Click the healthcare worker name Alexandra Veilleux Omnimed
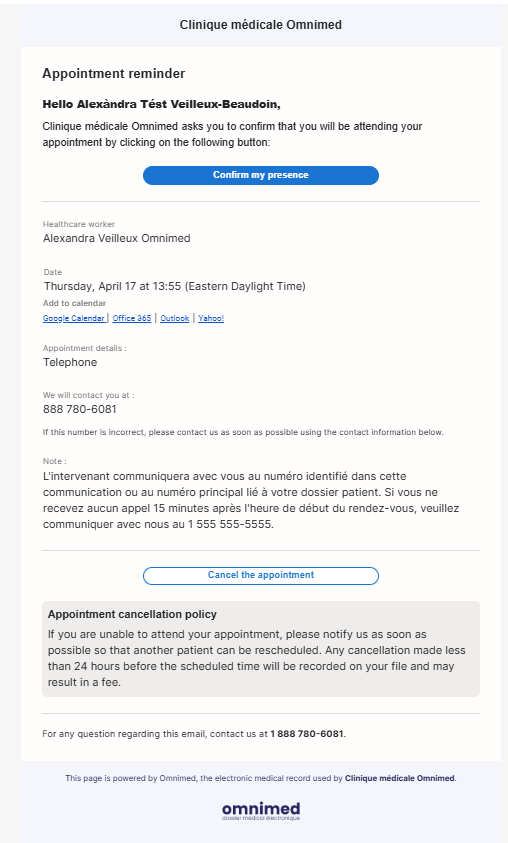The height and width of the screenshot is (843, 508). 117,238
